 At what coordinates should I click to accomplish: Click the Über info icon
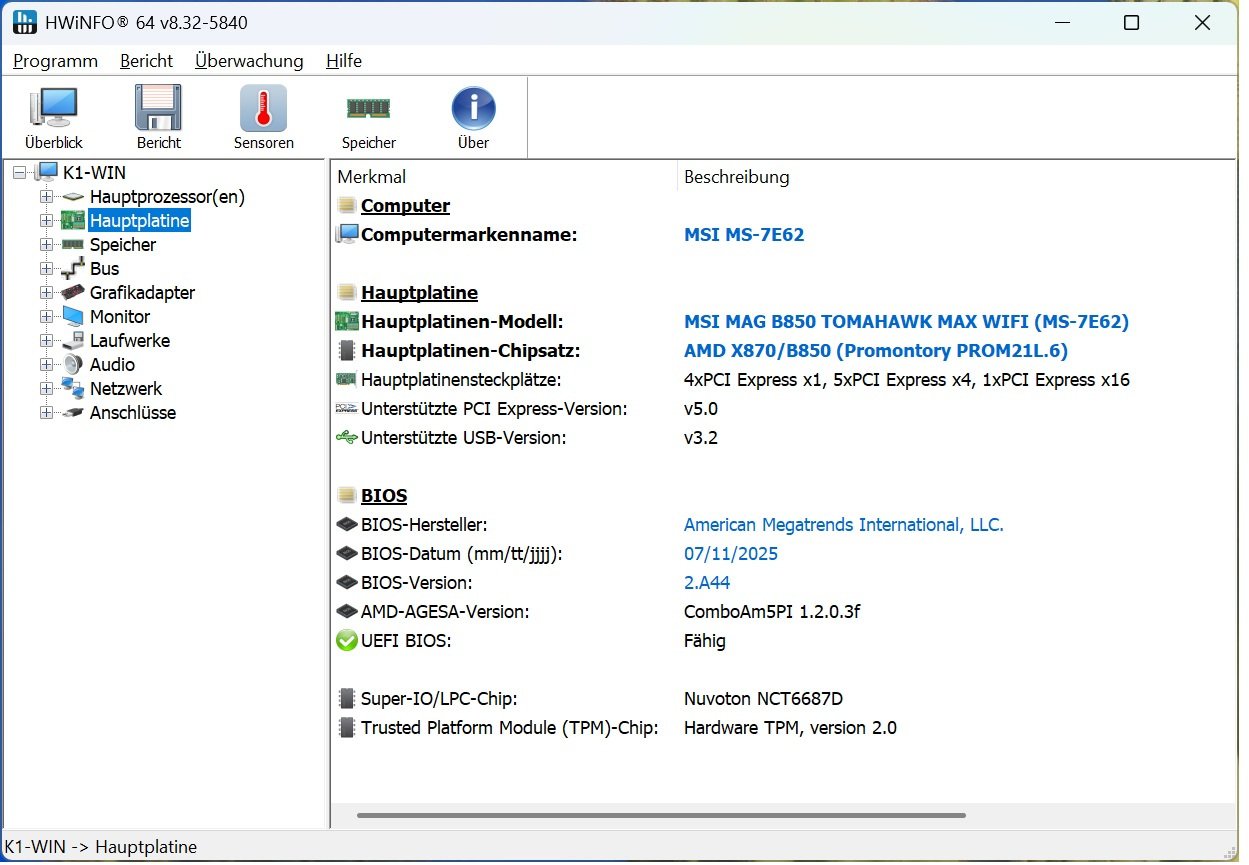coord(473,108)
